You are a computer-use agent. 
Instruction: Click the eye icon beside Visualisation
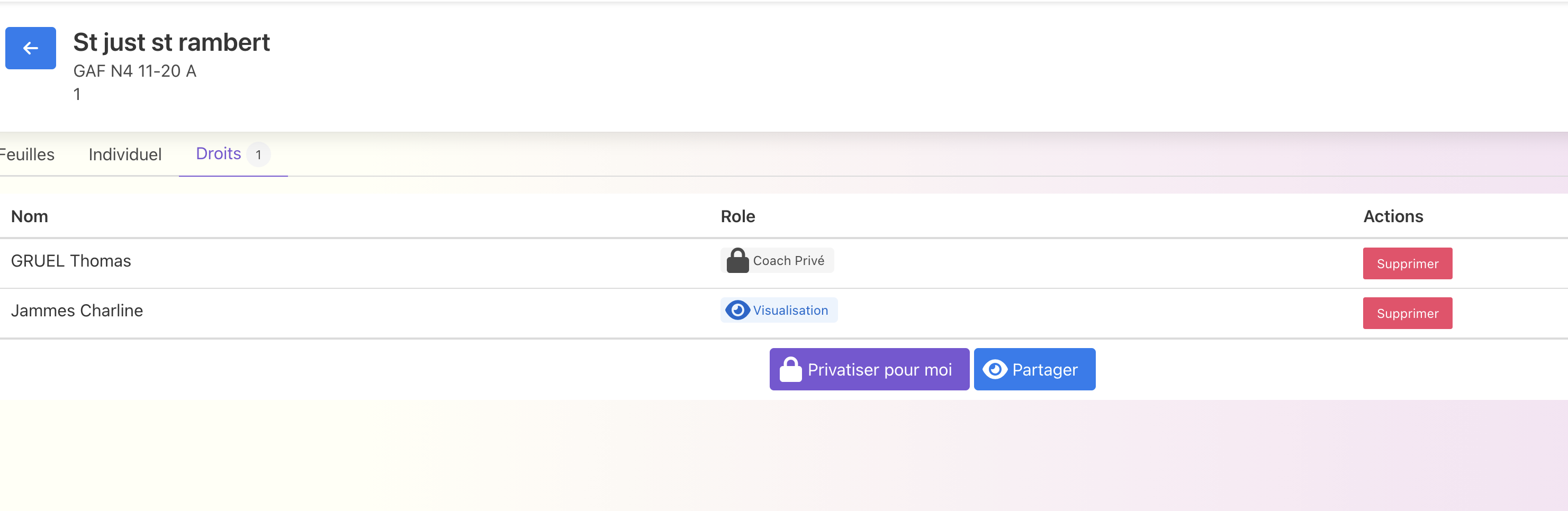click(737, 310)
